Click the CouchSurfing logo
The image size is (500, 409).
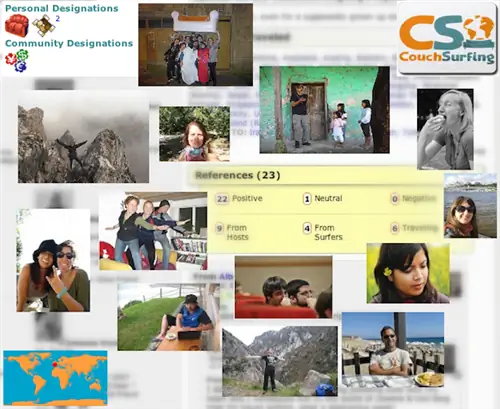click(x=447, y=39)
